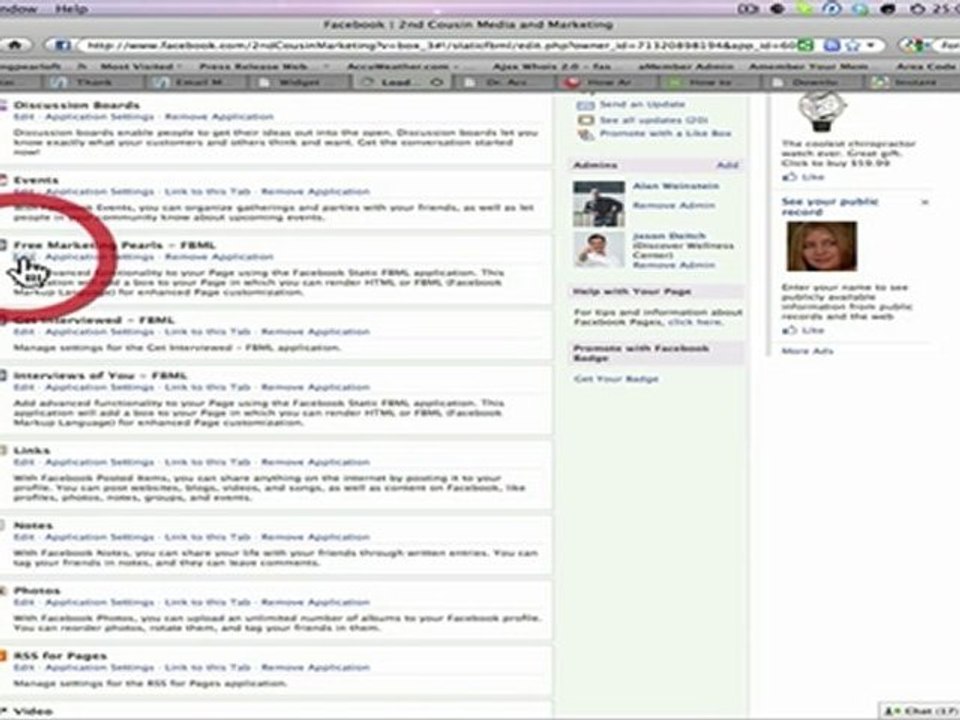
Task: Click Link to this Tab for Events
Action: tap(208, 192)
